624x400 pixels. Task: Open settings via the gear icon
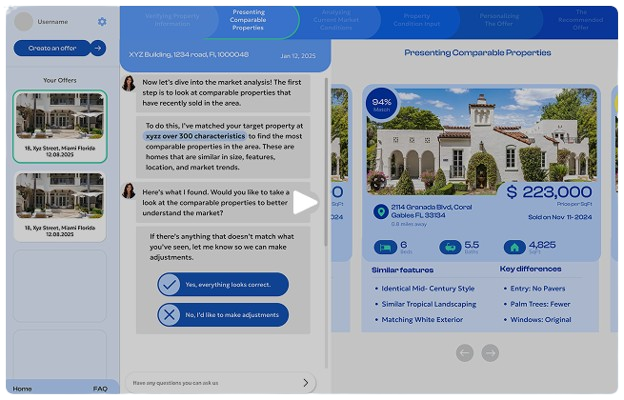point(102,21)
